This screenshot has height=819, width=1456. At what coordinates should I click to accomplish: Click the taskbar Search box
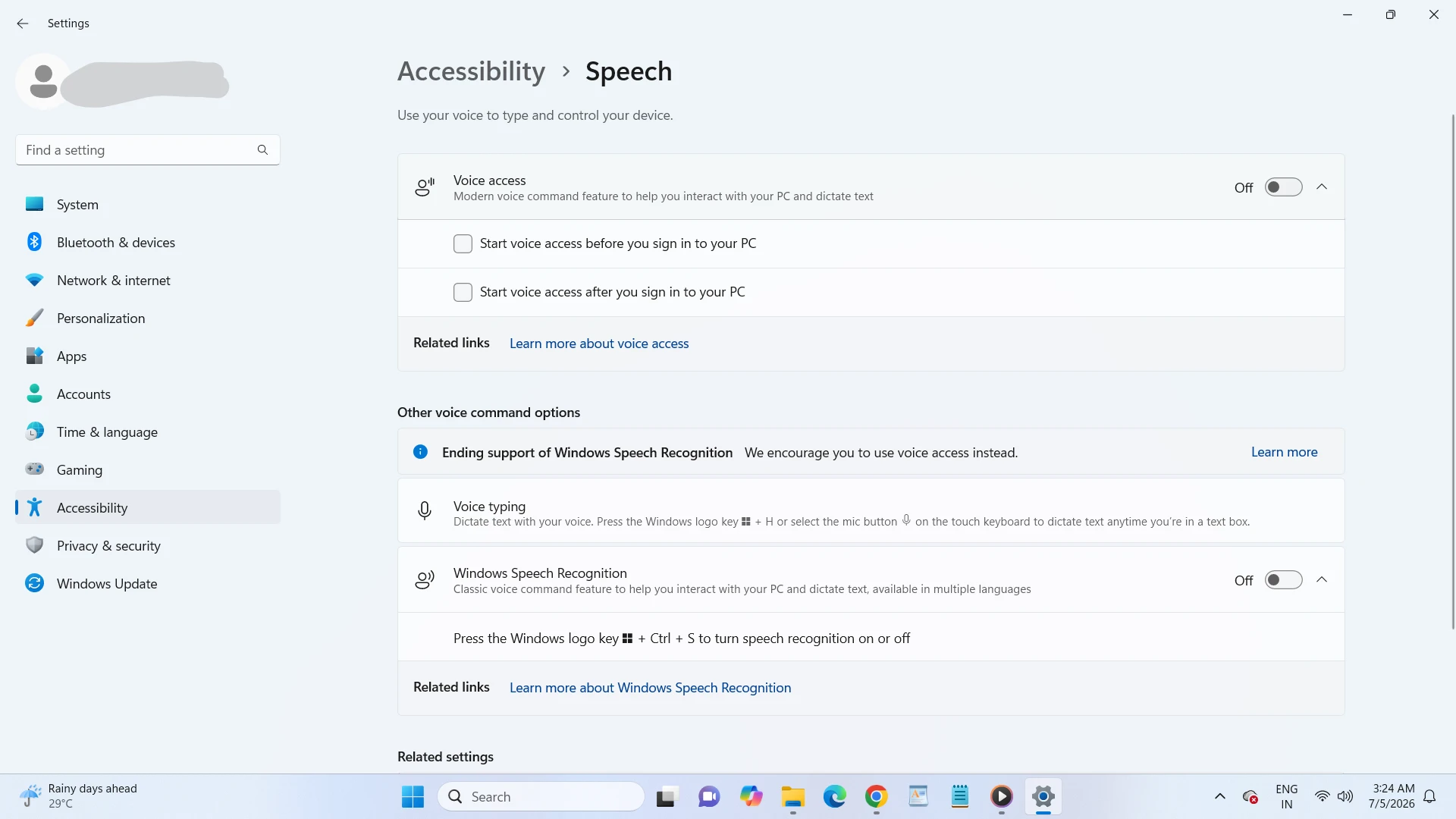point(541,796)
